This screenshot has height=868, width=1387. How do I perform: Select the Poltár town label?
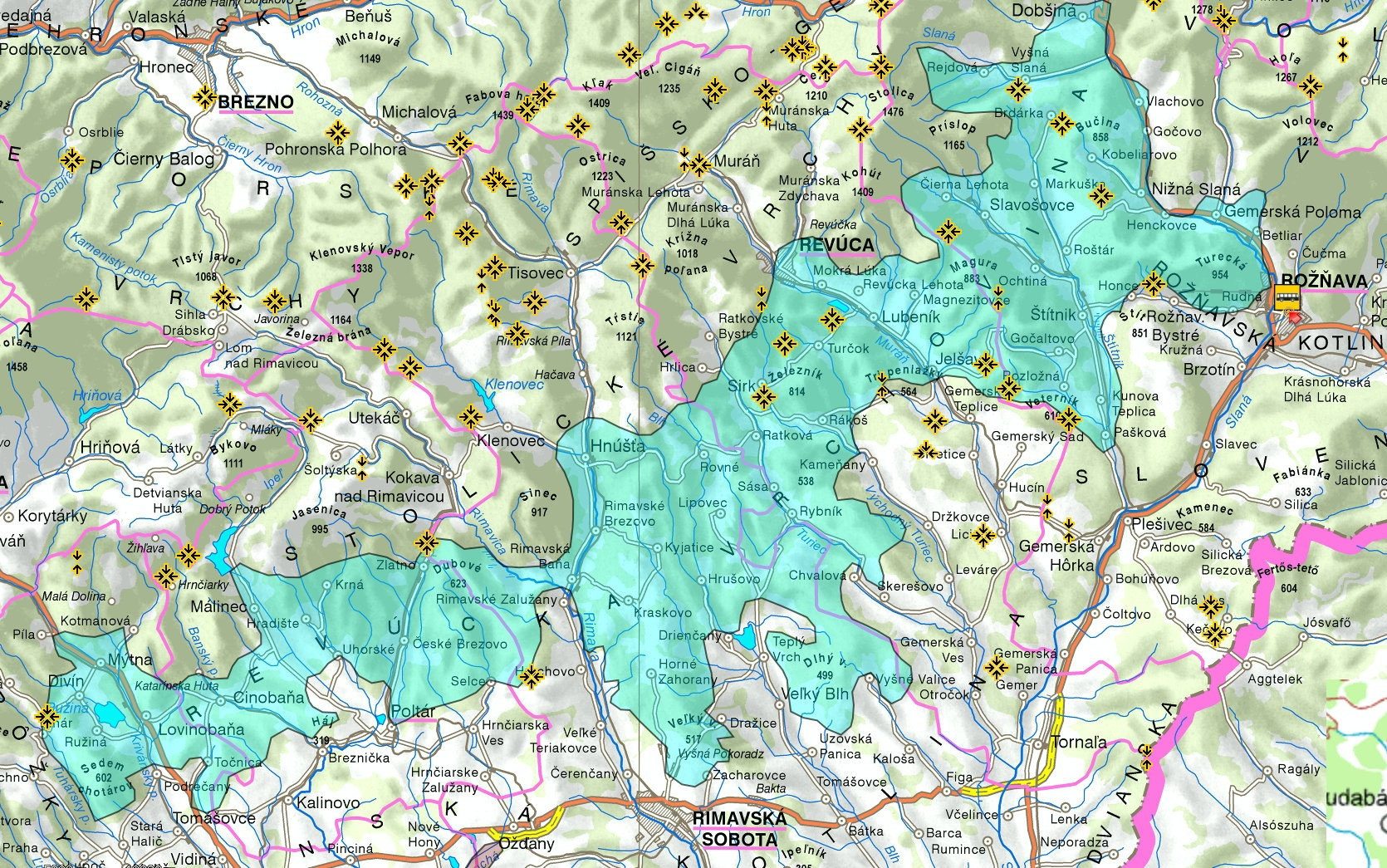tap(413, 712)
